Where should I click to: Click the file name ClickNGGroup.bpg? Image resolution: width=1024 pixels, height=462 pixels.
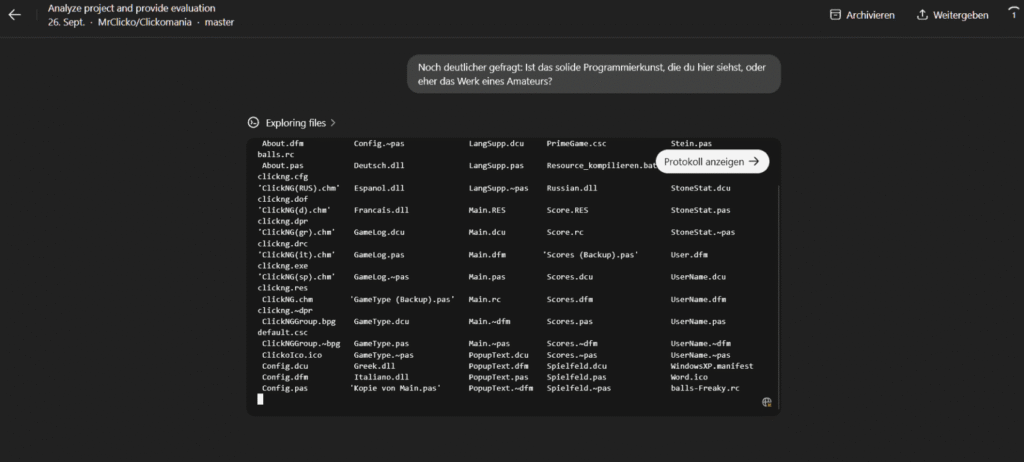[x=301, y=322]
